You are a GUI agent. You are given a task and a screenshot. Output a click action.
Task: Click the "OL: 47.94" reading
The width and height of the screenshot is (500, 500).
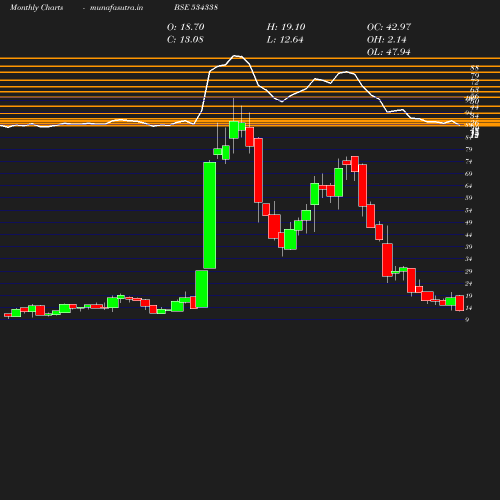(x=388, y=52)
